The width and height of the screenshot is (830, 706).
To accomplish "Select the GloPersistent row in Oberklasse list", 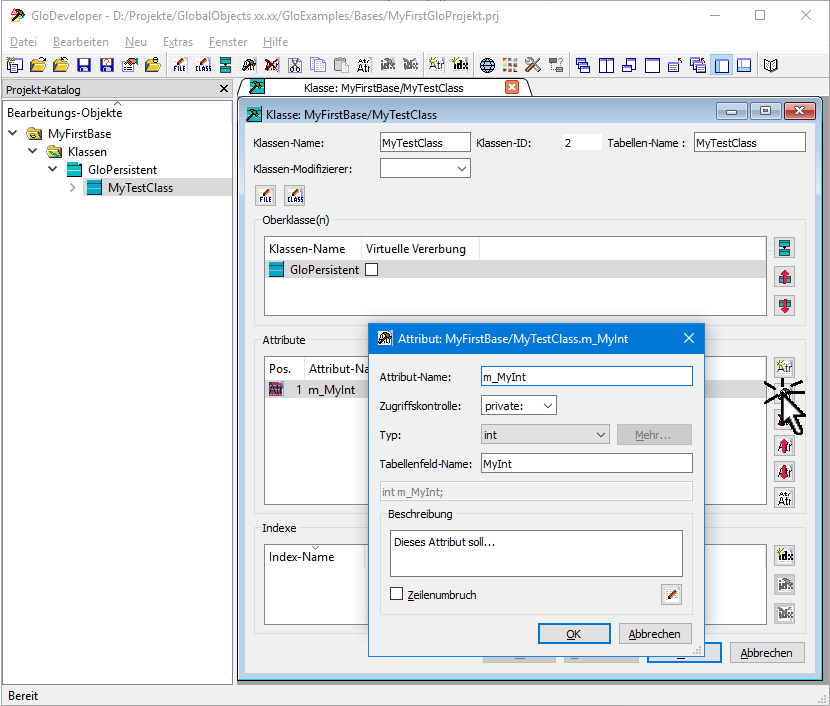I will [x=515, y=269].
